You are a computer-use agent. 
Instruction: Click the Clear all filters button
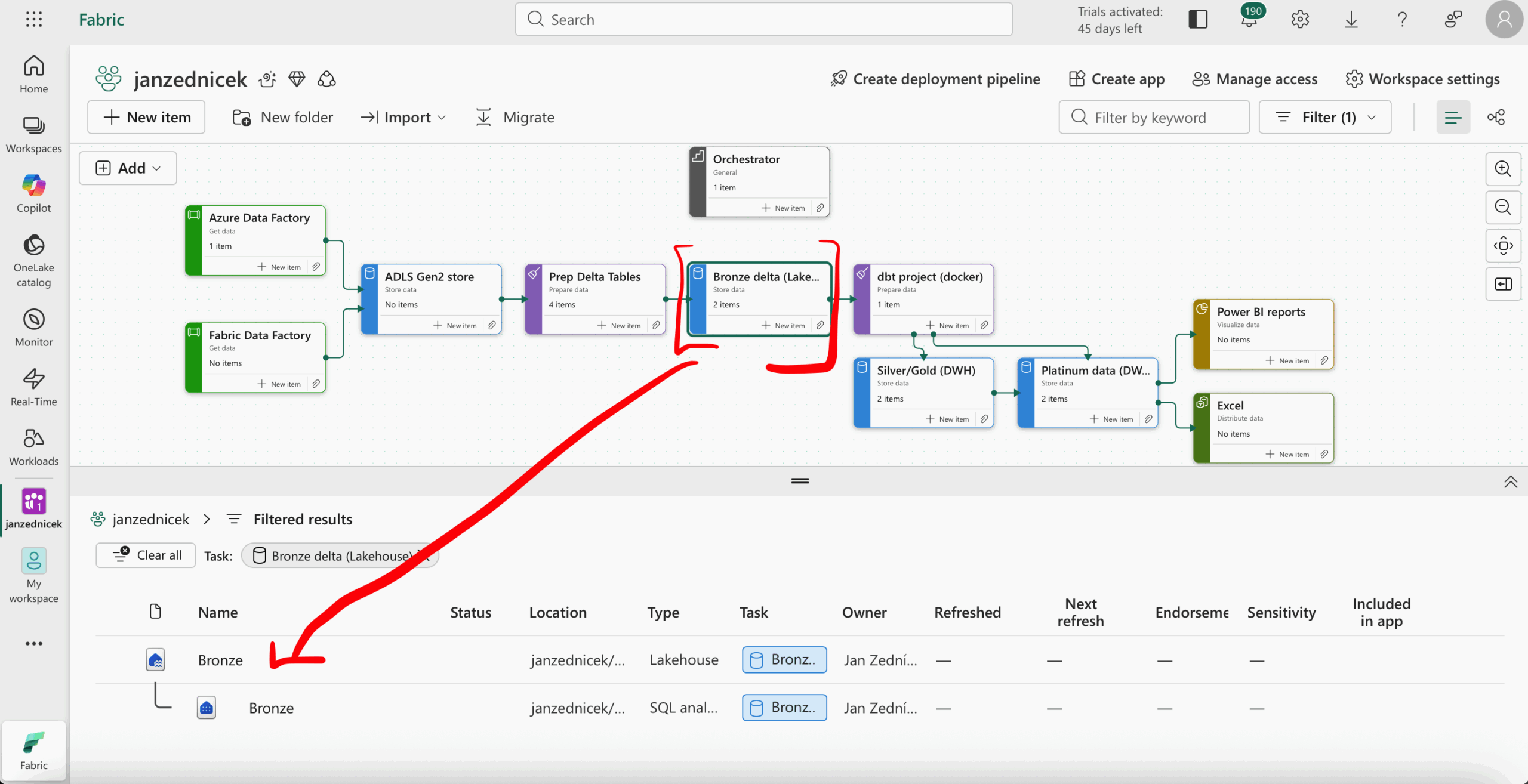[146, 555]
